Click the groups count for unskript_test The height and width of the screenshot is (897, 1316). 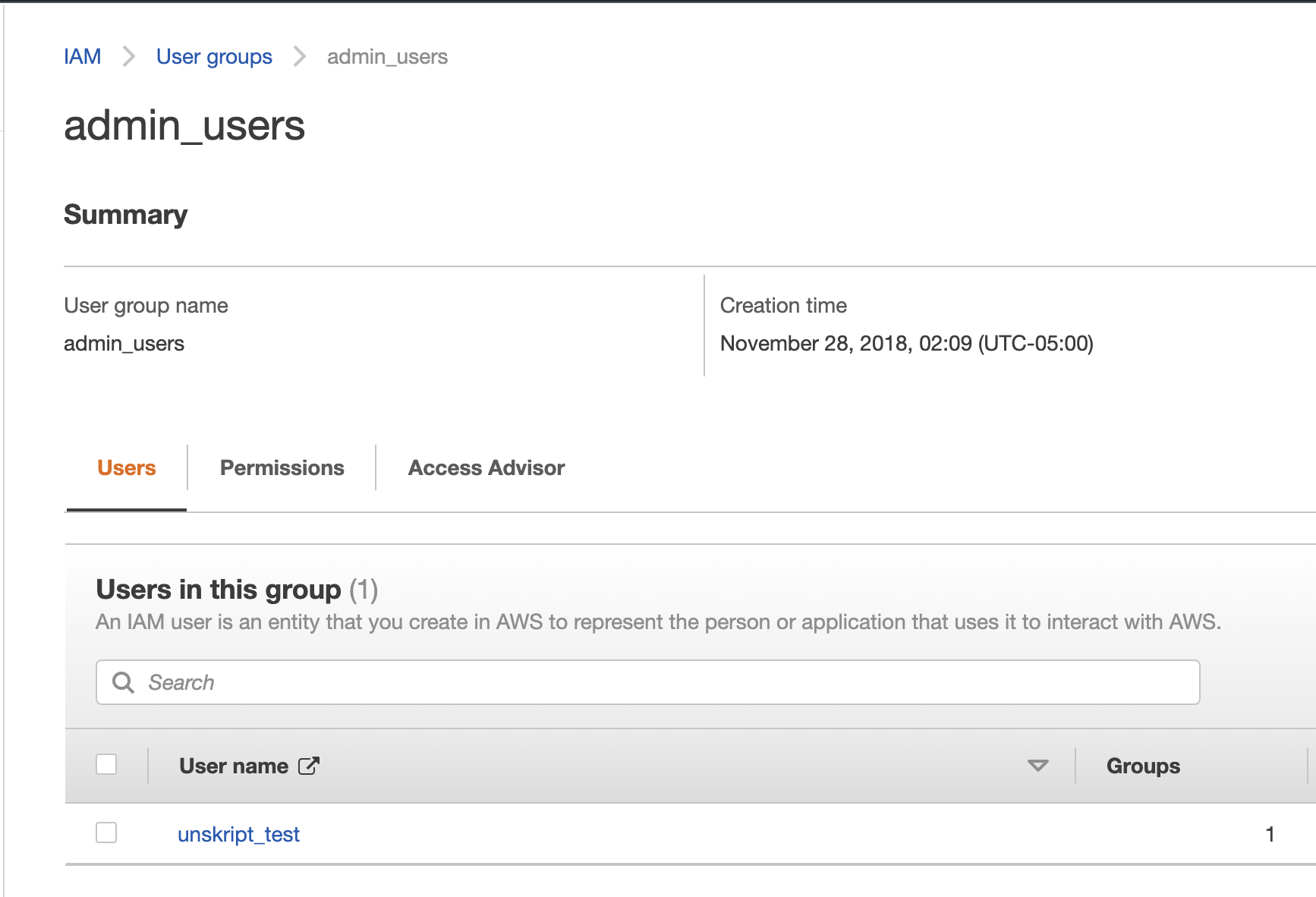[1269, 835]
